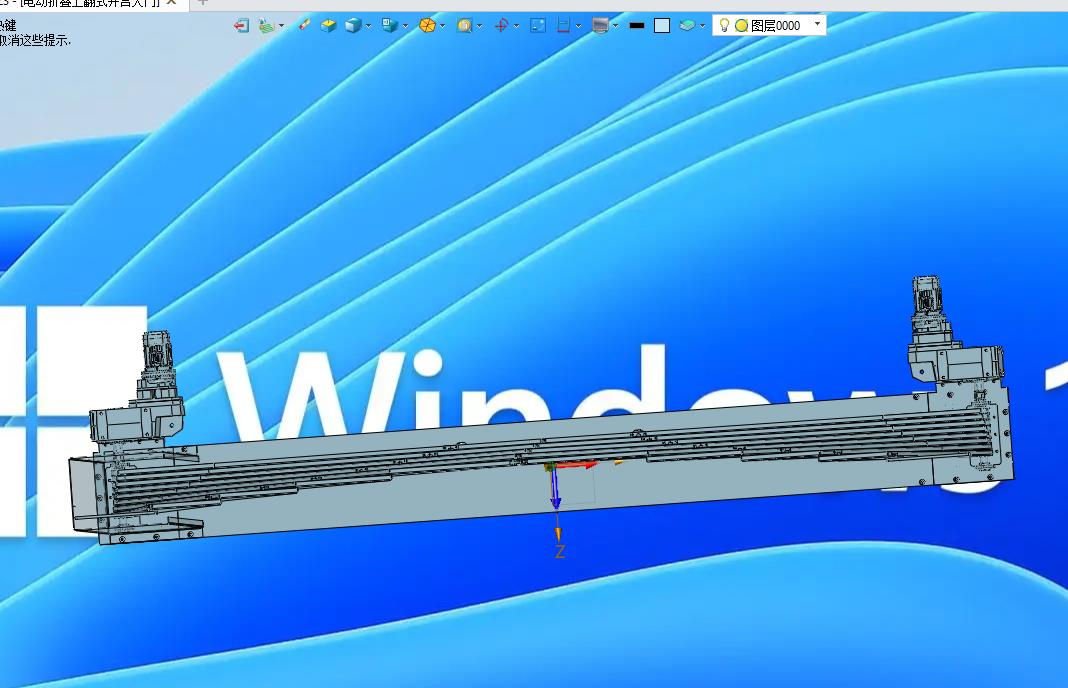
Task: Click the yellow-topped cube icon
Action: pos(328,26)
